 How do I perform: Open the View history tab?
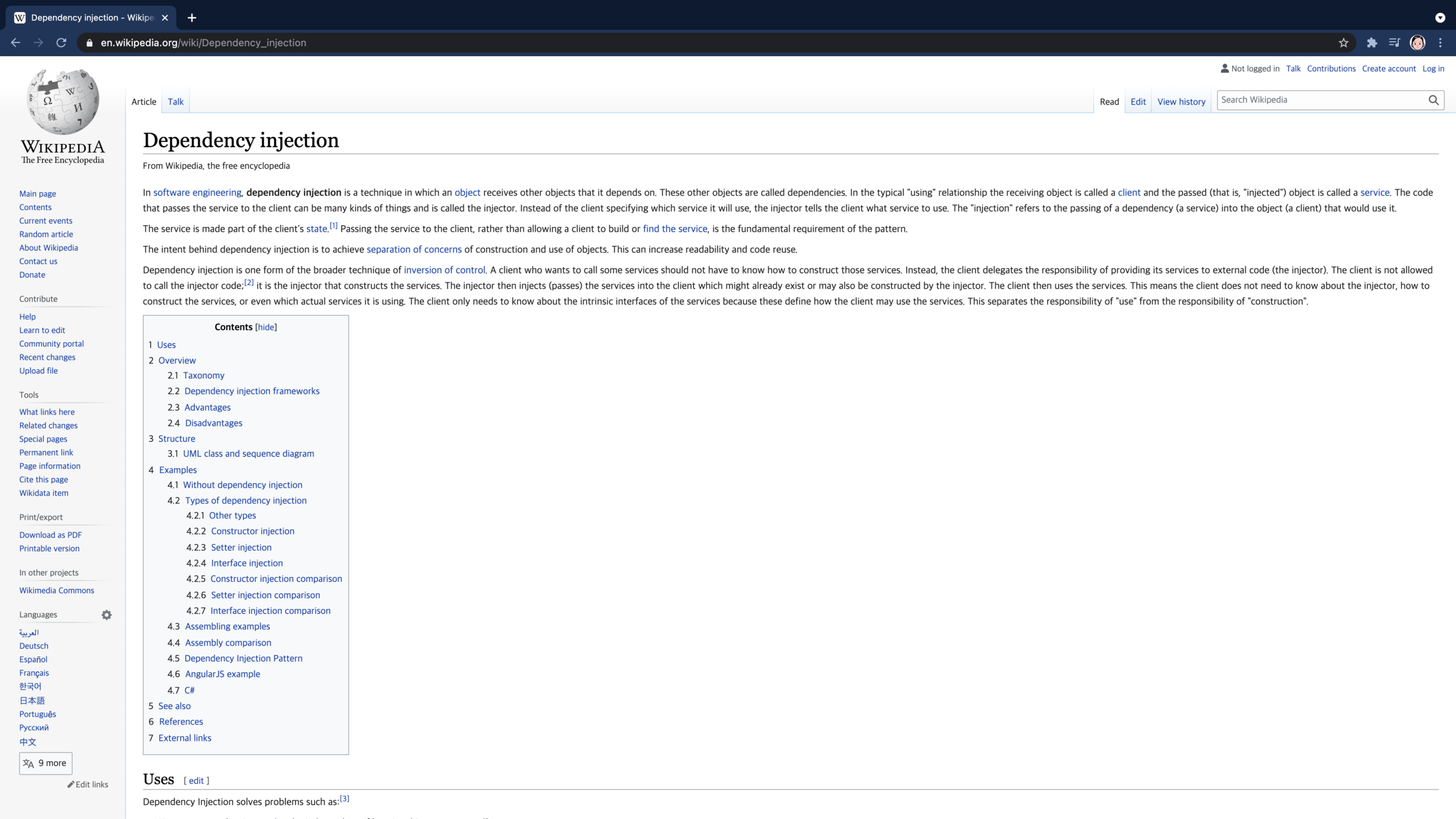click(1181, 102)
